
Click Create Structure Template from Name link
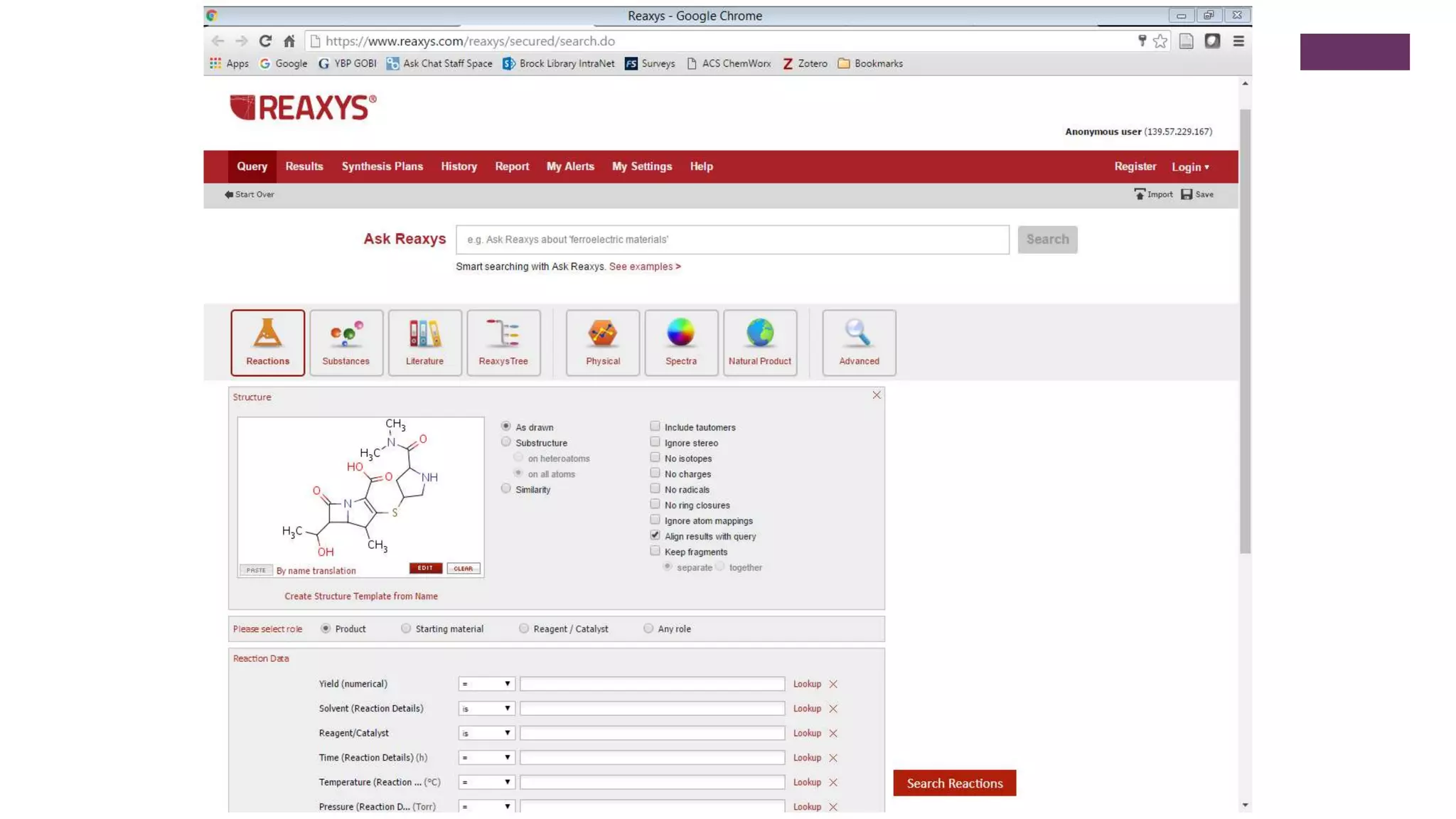pos(361,596)
